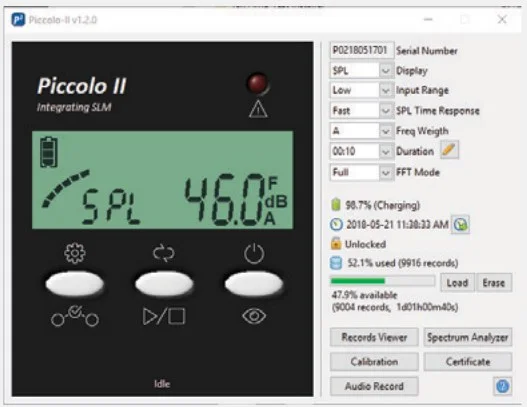The width and height of the screenshot is (527, 407).
Task: Click the sync clock icon beside the date
Action: tap(460, 224)
